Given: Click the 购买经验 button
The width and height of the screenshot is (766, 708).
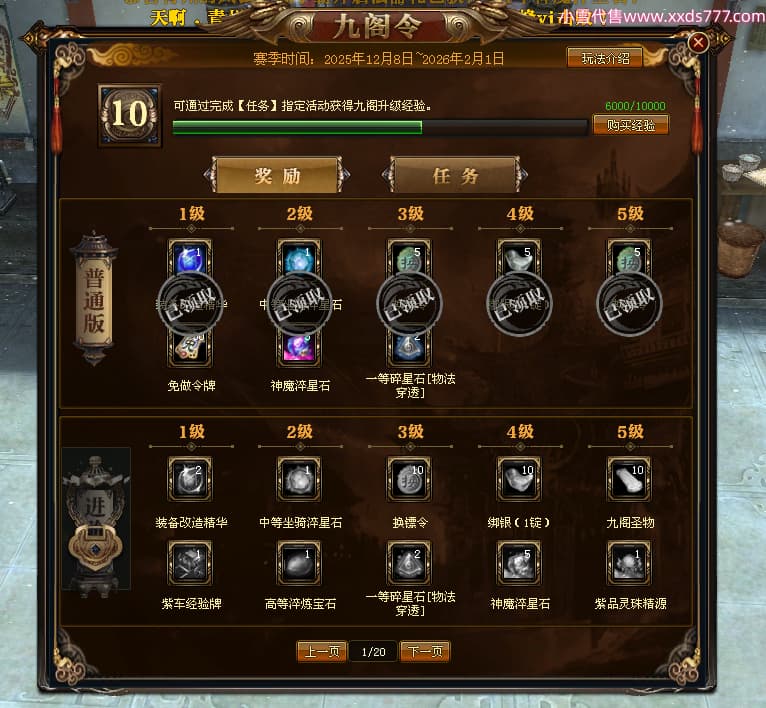Looking at the screenshot, I should coord(631,125).
